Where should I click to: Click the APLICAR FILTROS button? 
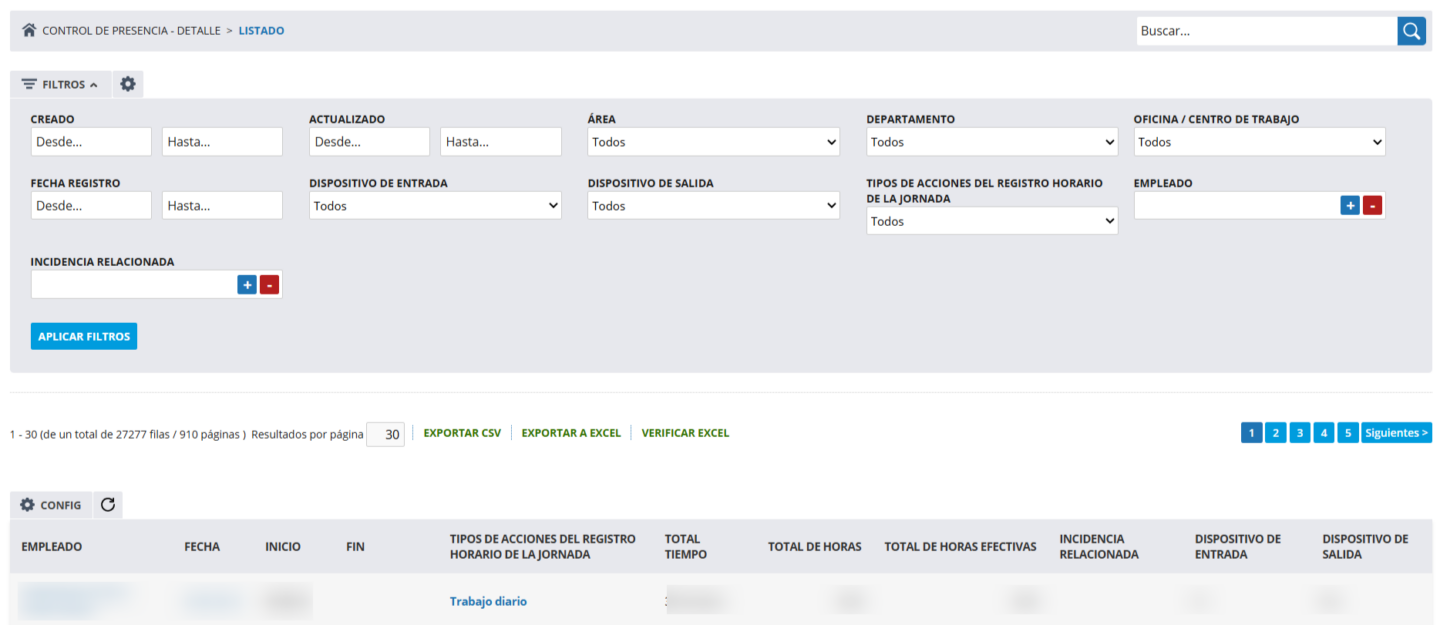coord(84,336)
